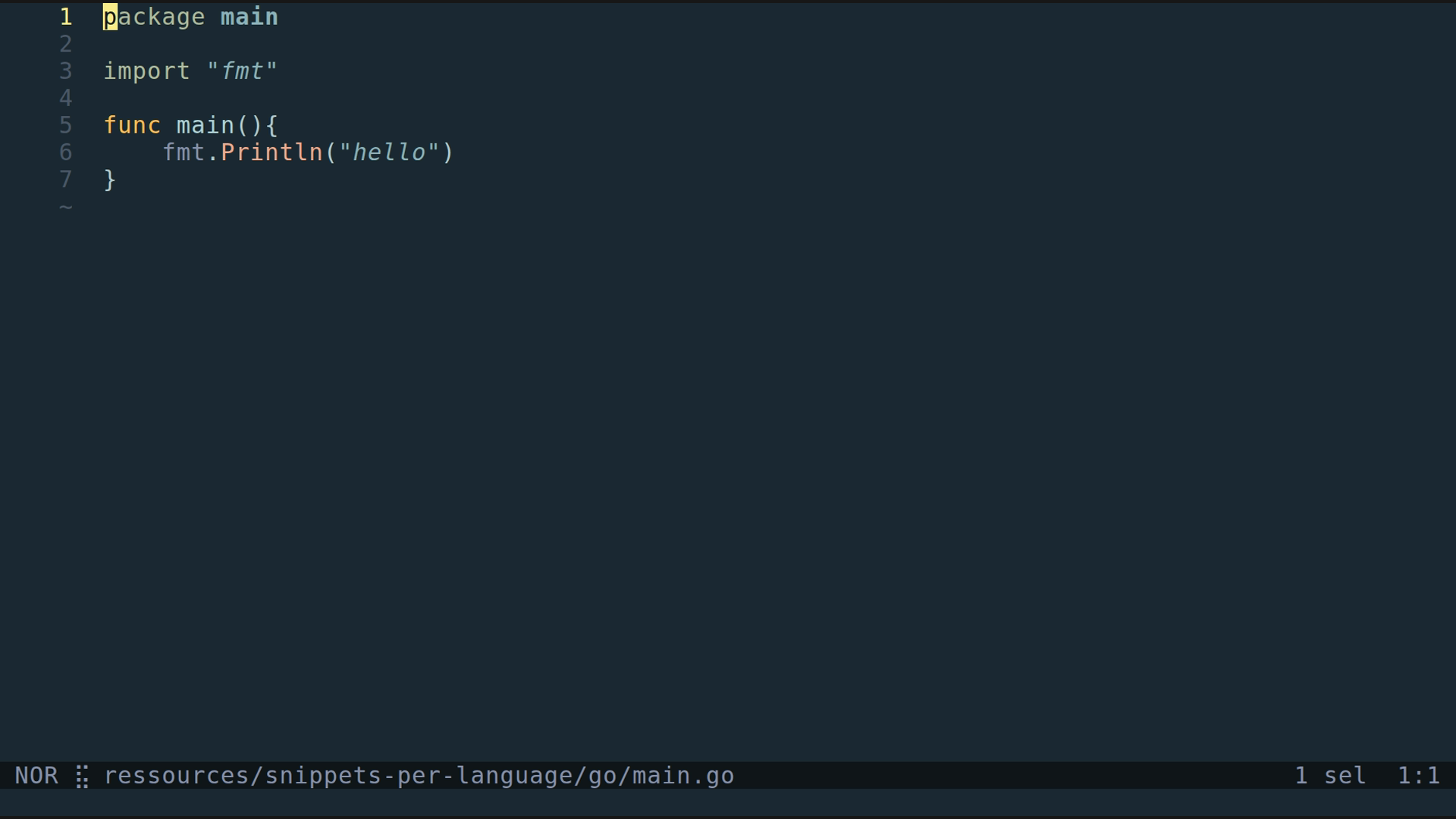Click the braille spinner icon in statusline
The width and height of the screenshot is (1456, 819).
click(82, 777)
